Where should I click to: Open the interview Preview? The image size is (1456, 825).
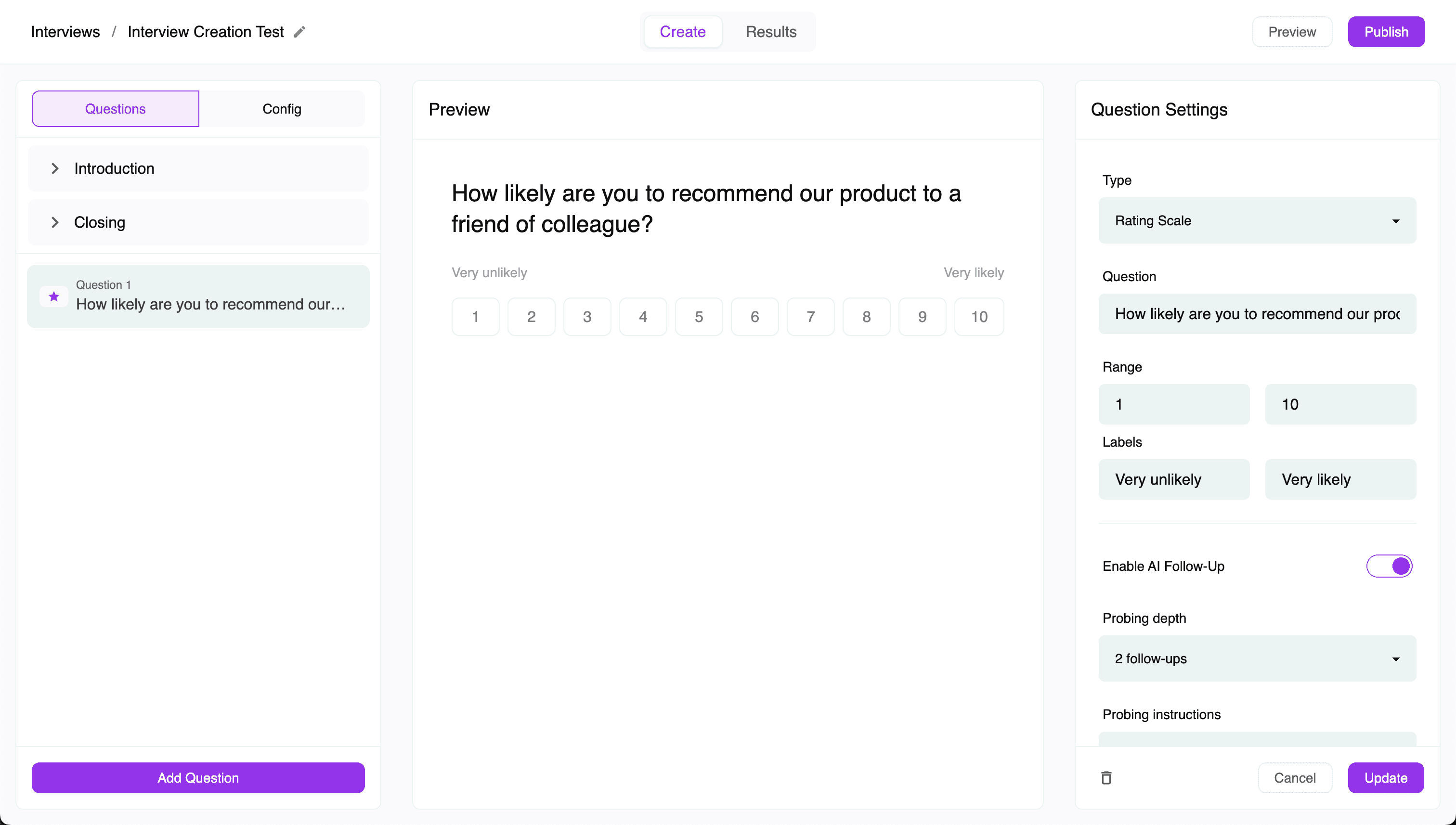click(1292, 32)
